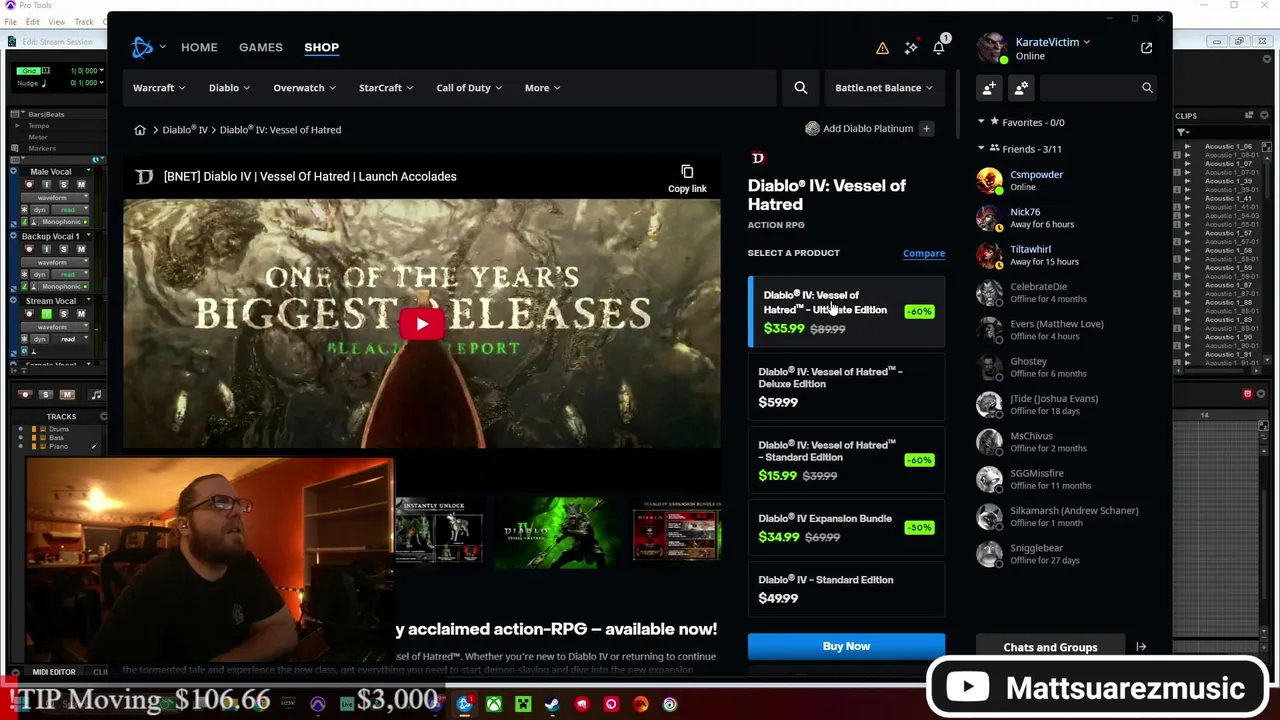Click Nick76's avatar in friends list
This screenshot has height=720, width=1280.
click(x=989, y=218)
